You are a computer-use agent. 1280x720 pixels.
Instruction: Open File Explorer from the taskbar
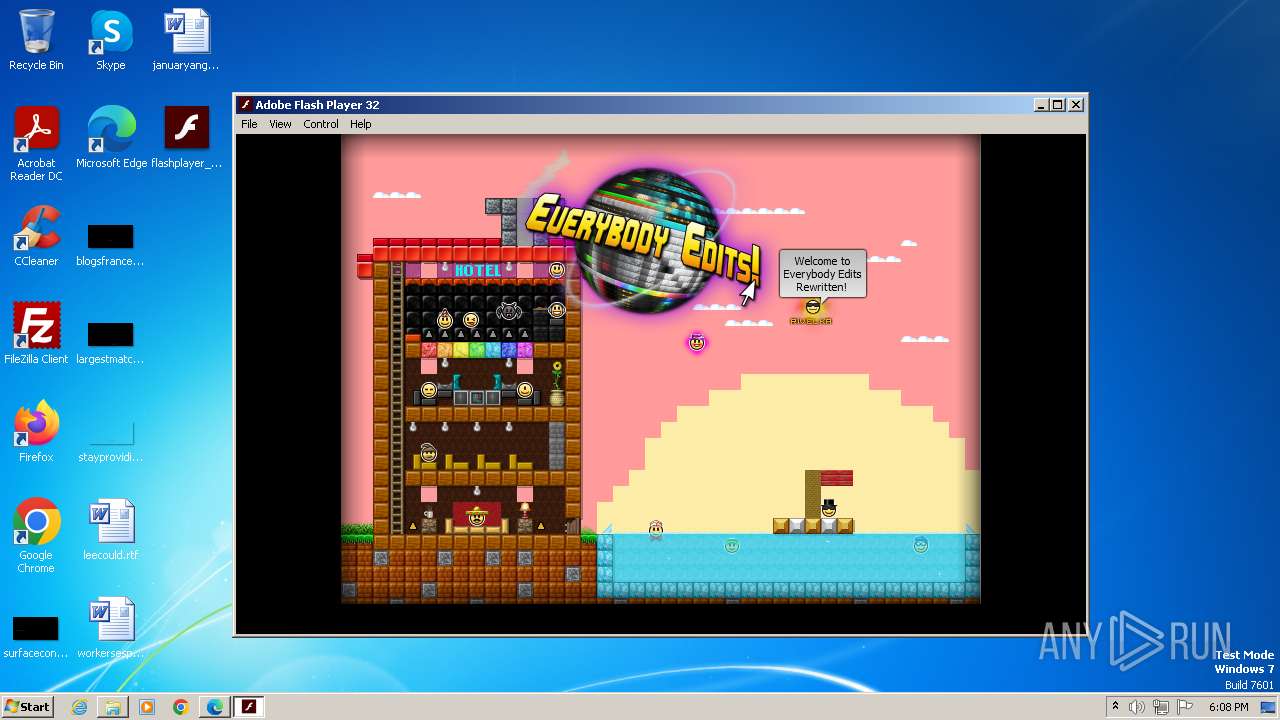pyautogui.click(x=113, y=707)
